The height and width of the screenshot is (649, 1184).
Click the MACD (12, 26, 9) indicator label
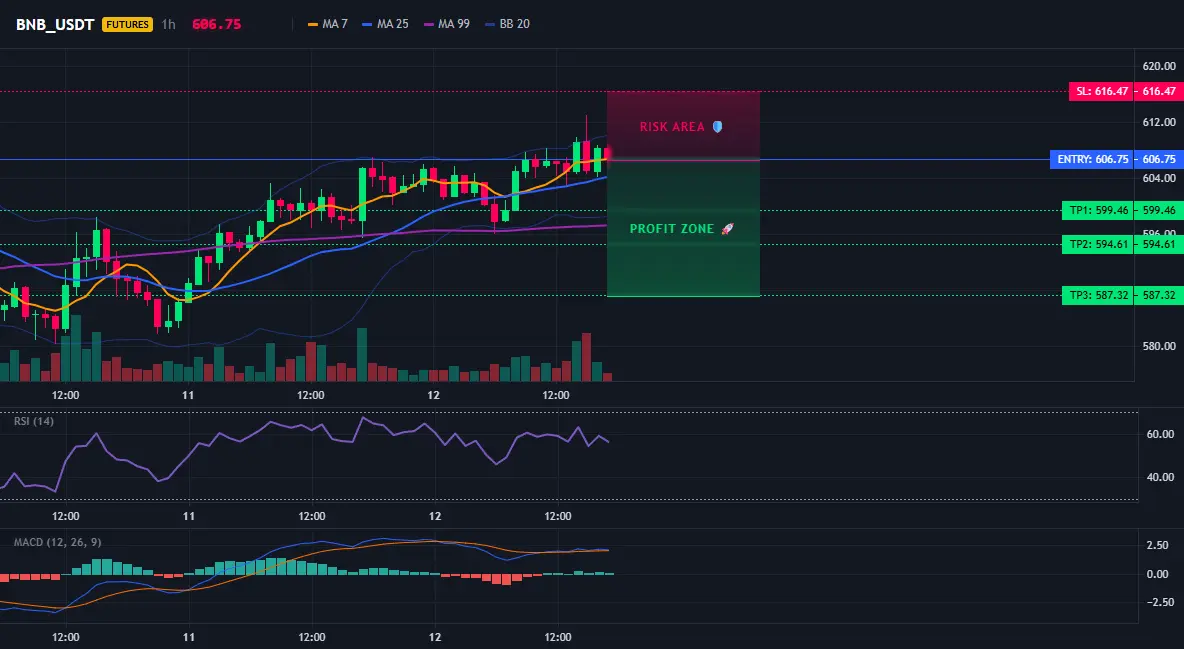tap(57, 542)
